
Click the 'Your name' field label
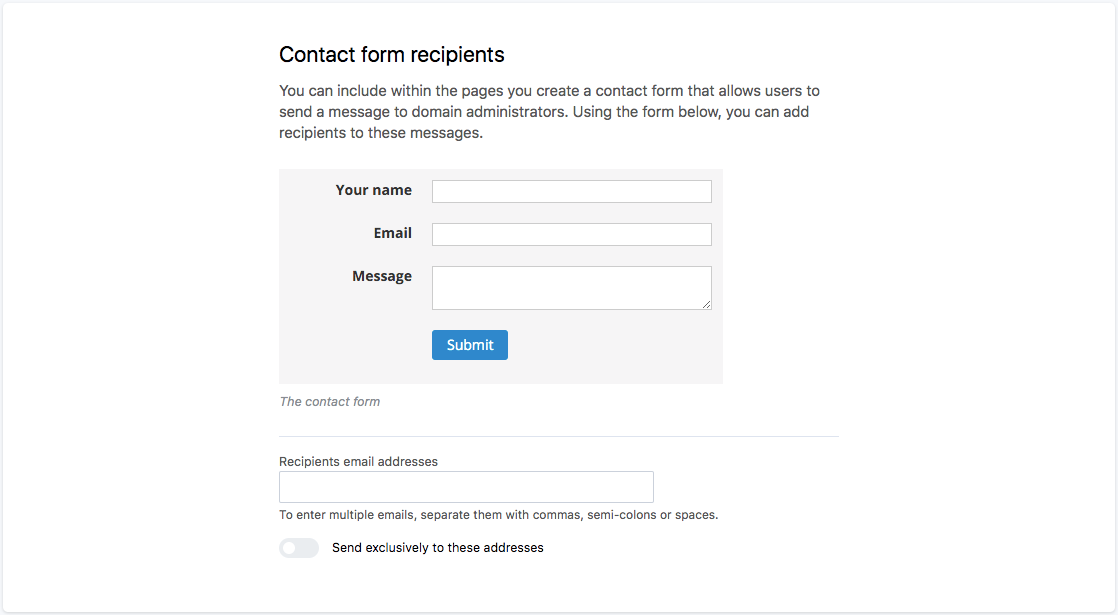374,190
